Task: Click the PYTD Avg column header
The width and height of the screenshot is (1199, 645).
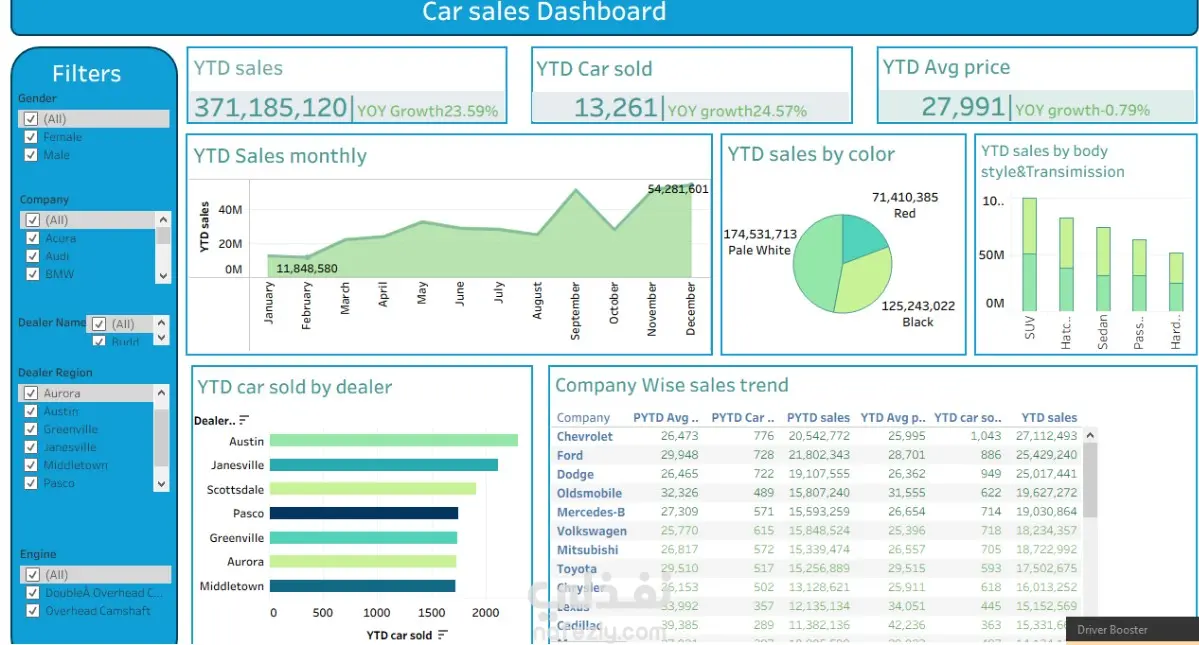Action: click(665, 417)
